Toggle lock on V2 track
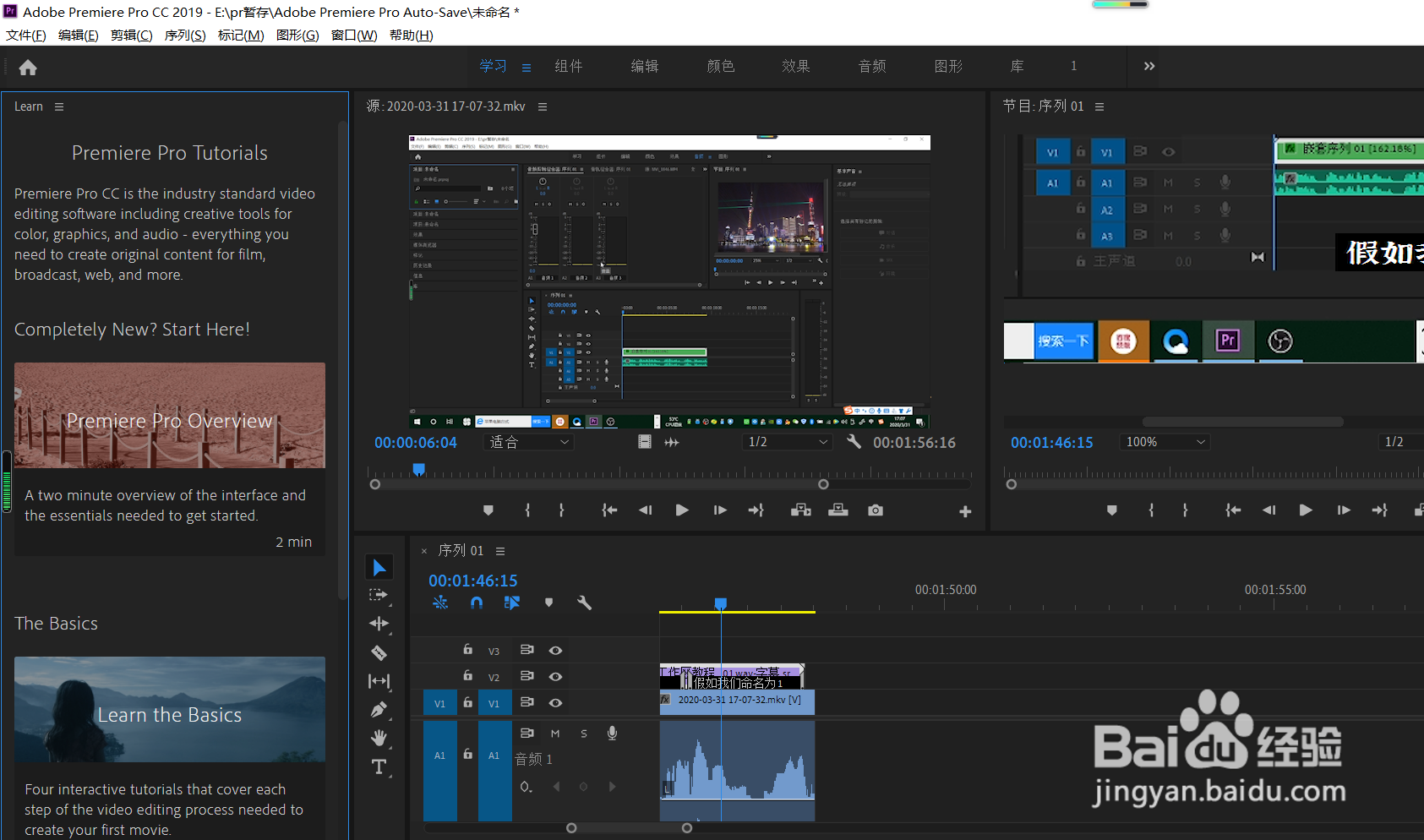 tap(467, 675)
